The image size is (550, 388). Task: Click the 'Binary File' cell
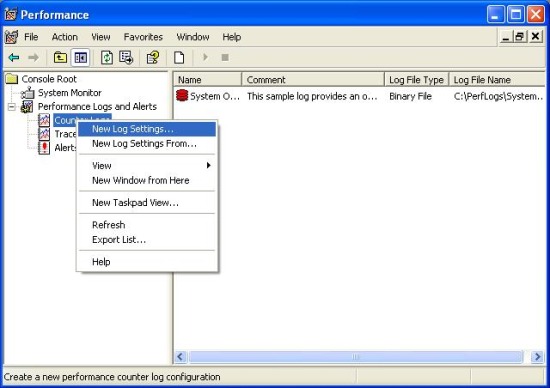point(410,96)
